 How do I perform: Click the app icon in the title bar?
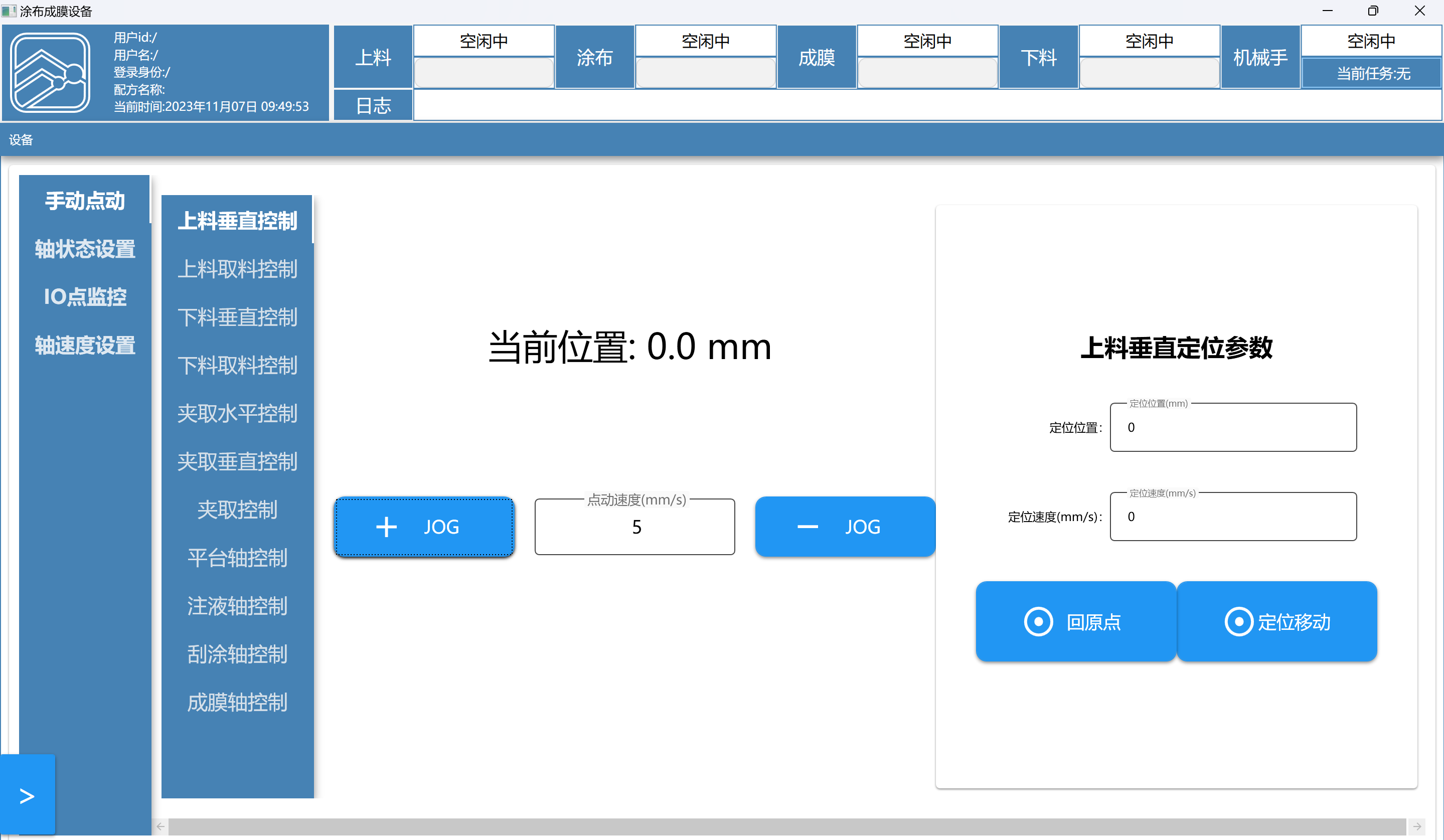(9, 11)
